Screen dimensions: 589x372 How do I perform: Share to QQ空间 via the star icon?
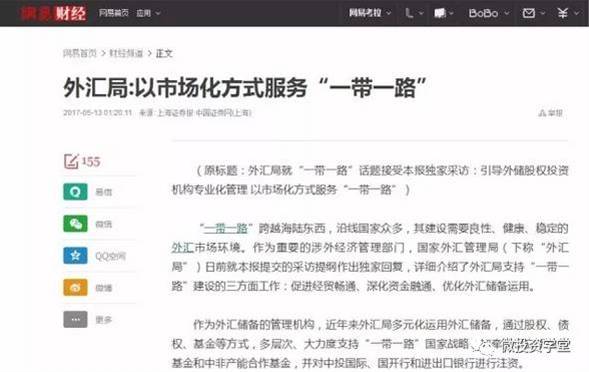click(75, 256)
